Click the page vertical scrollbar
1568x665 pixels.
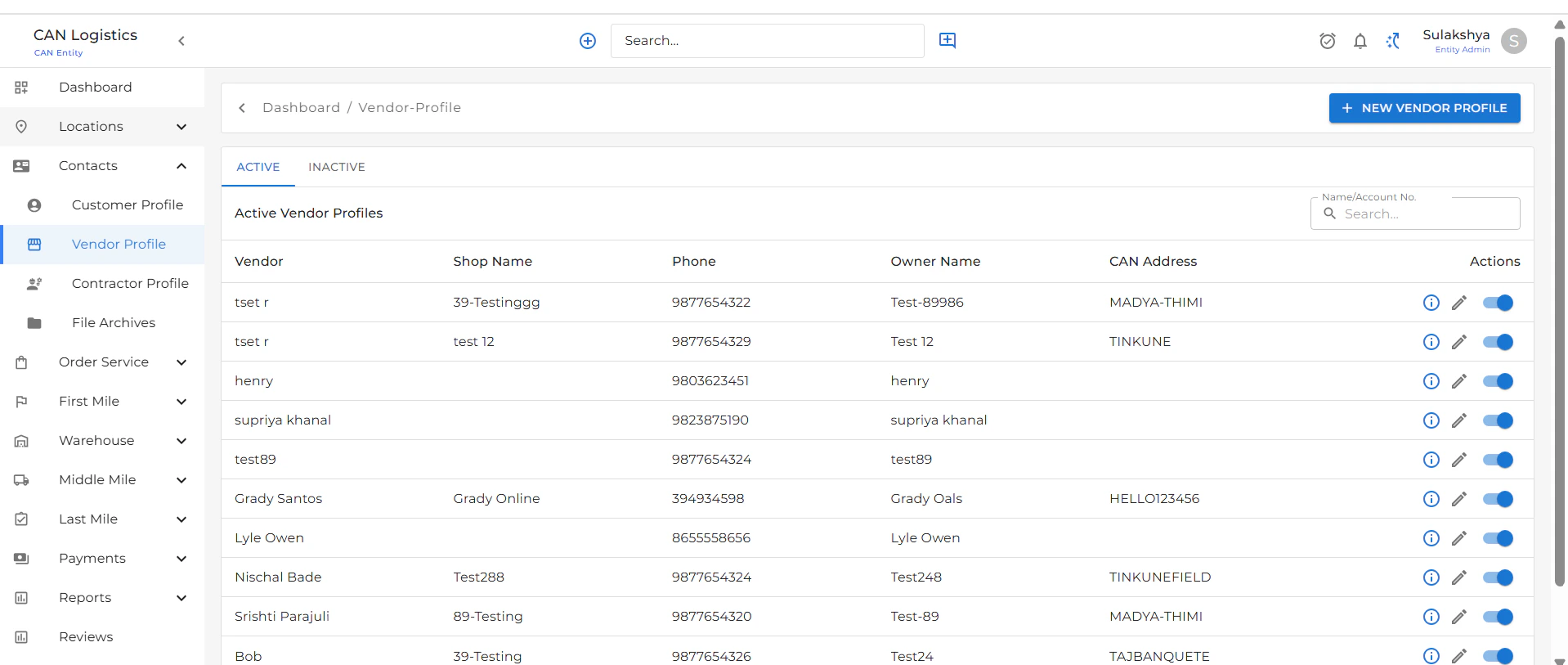pyautogui.click(x=1559, y=311)
